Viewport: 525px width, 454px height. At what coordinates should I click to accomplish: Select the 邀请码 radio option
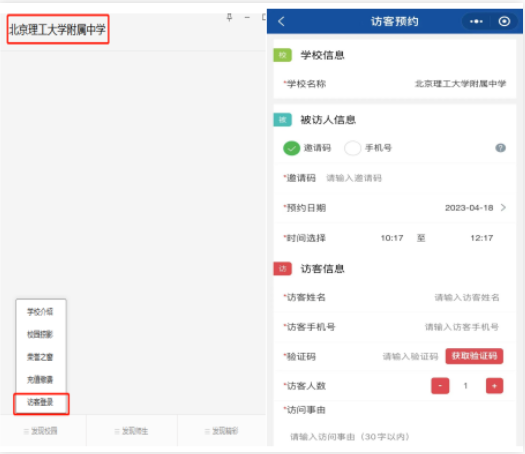[x=291, y=148]
